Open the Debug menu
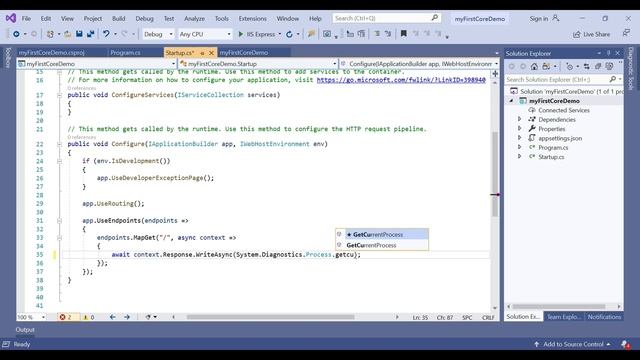The height and width of the screenshot is (360, 640). pos(144,19)
